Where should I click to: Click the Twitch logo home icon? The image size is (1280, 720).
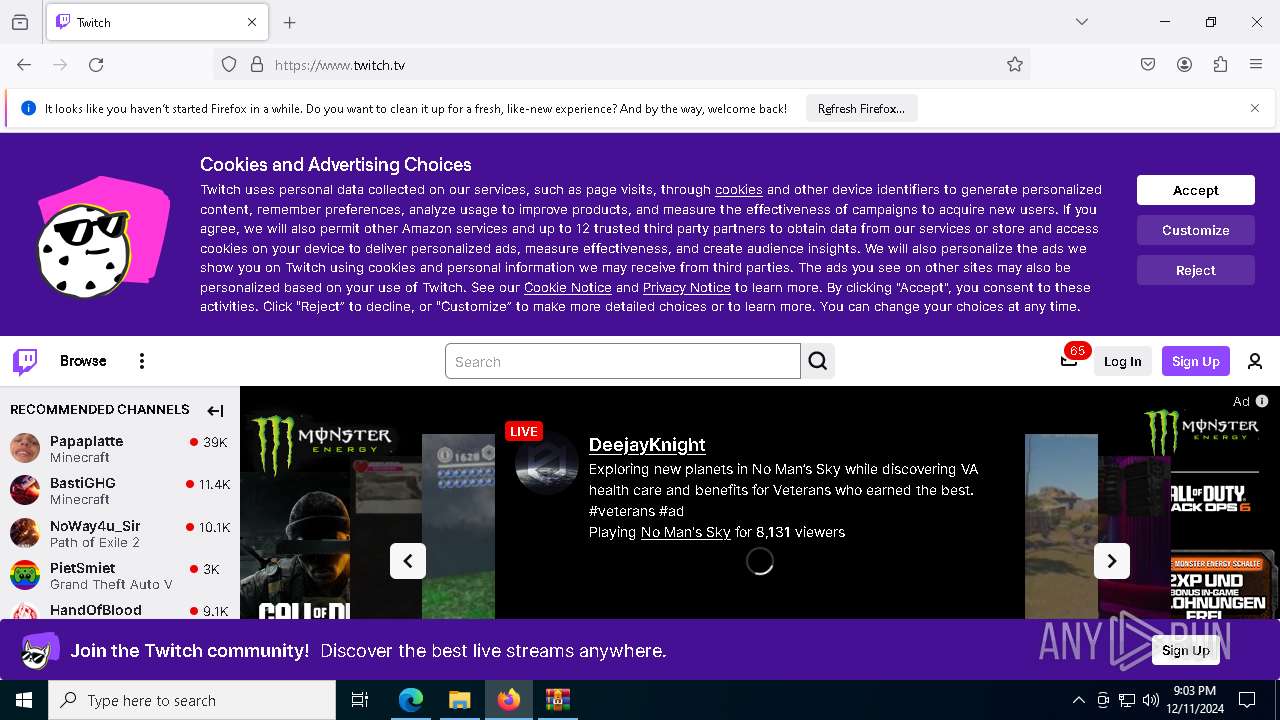click(x=25, y=361)
